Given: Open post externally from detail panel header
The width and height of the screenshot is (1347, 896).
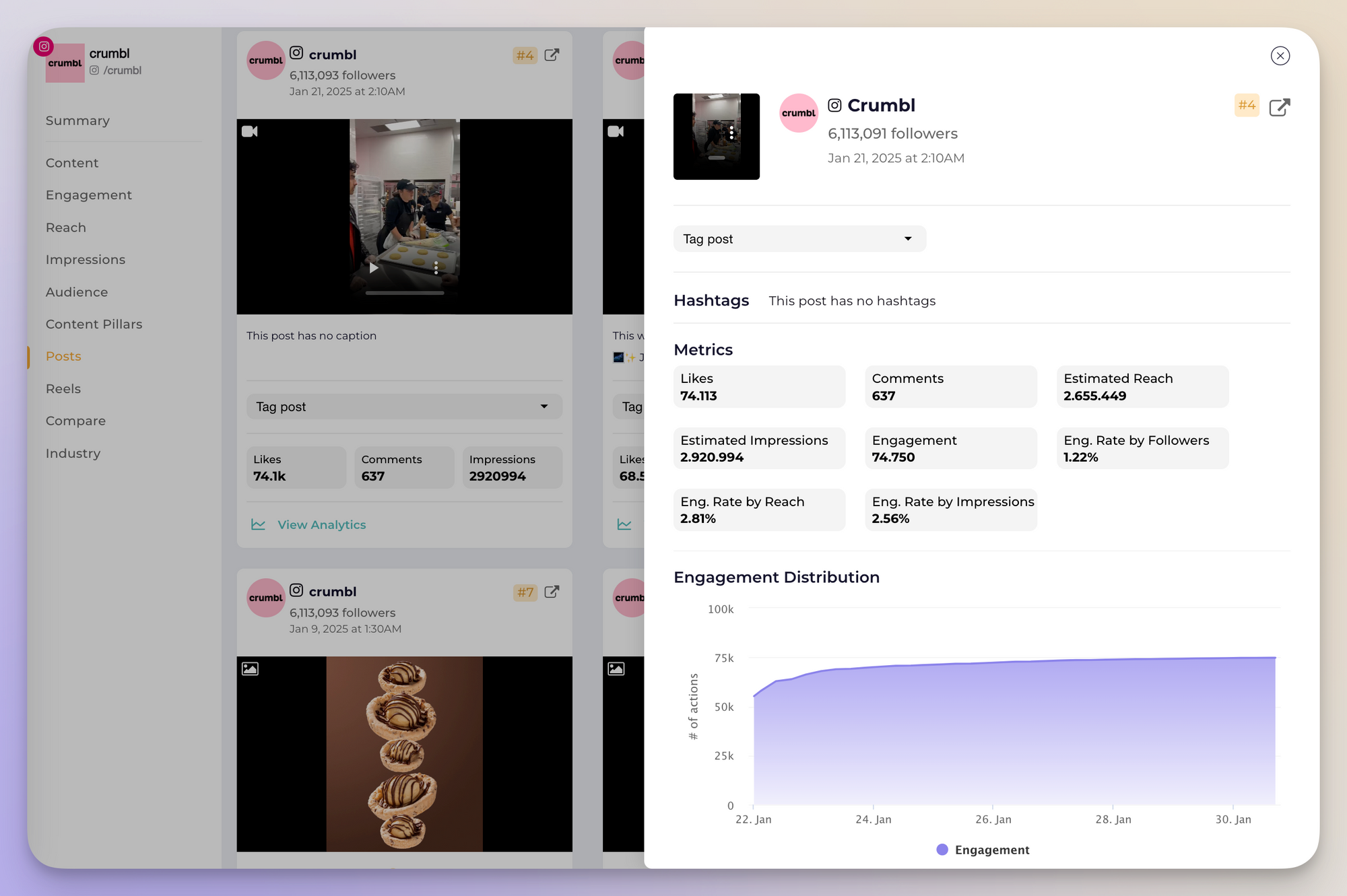Looking at the screenshot, I should pyautogui.click(x=1279, y=107).
